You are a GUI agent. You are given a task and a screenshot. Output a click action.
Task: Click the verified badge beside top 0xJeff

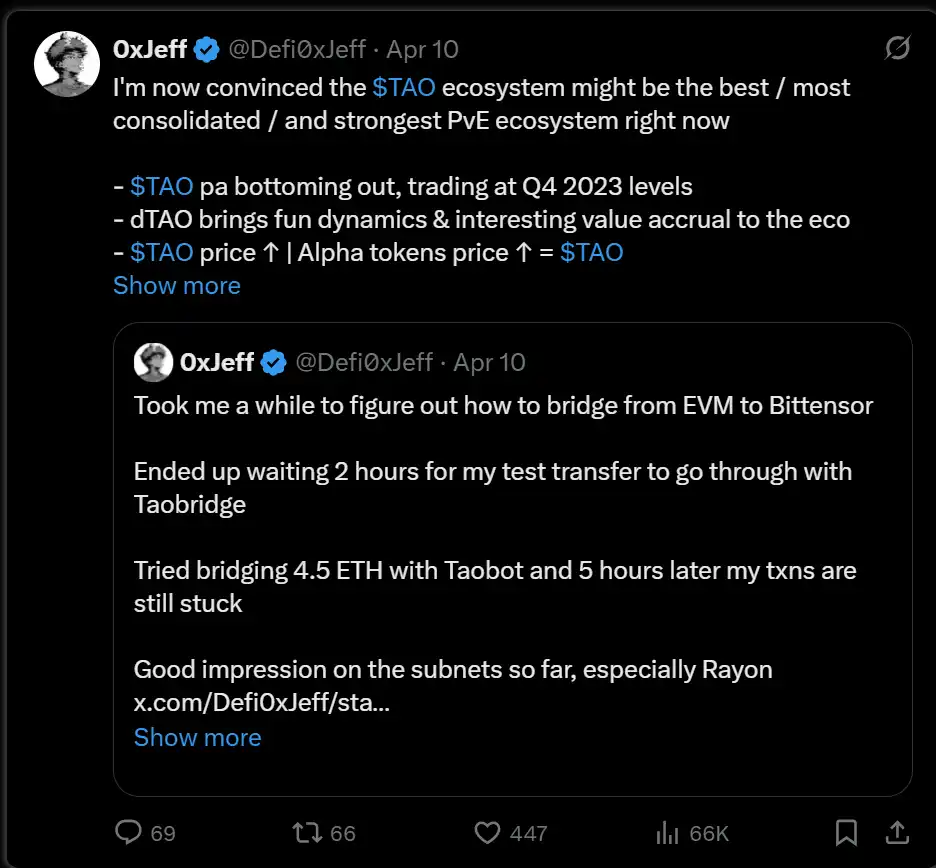pyautogui.click(x=207, y=49)
